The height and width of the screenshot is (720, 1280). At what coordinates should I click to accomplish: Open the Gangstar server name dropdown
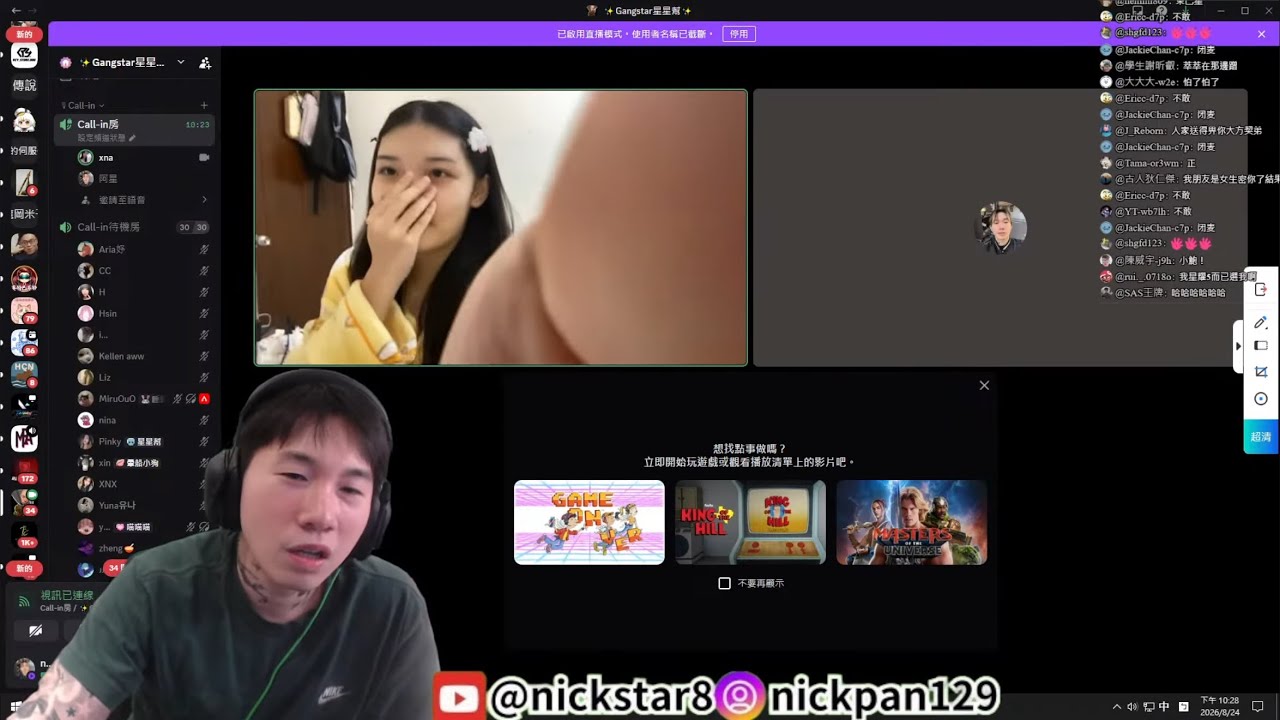[181, 62]
